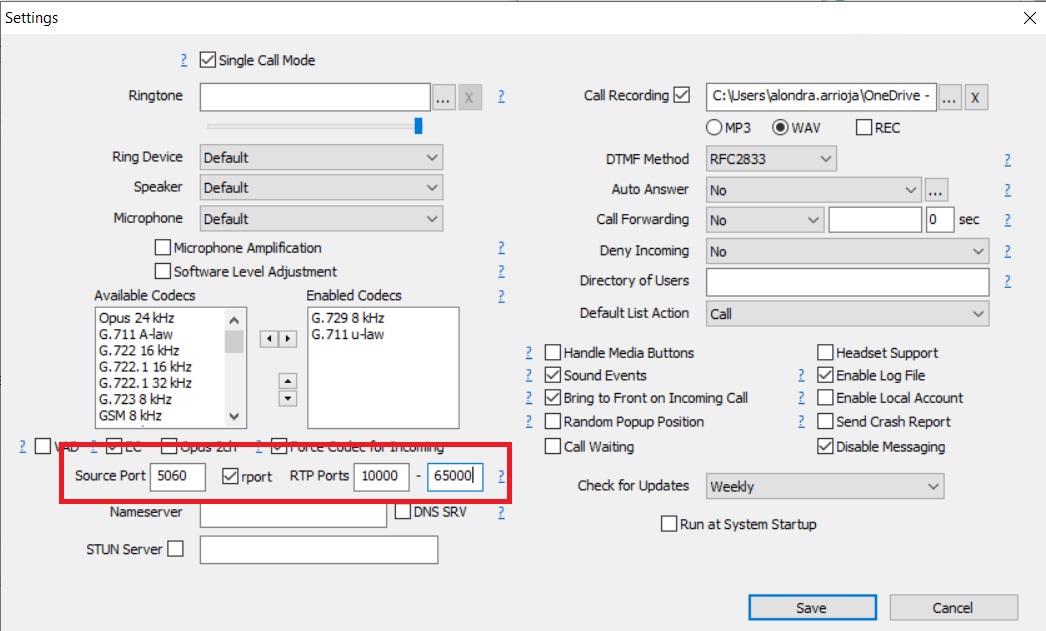1046x631 pixels.
Task: Click browse button next to Call Recording path
Action: [x=950, y=97]
